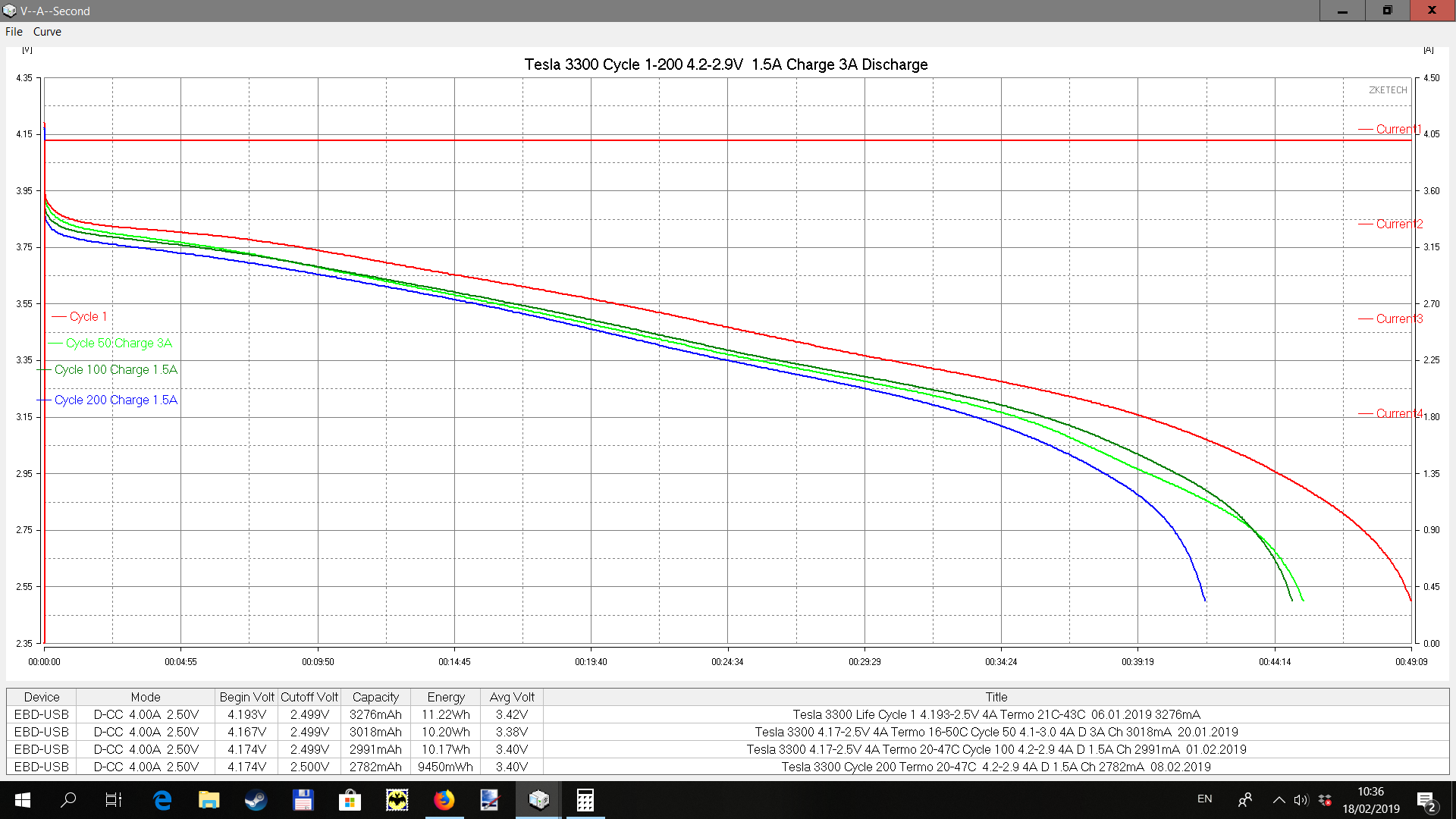Click the Cycle 1 legend label
Viewport: 1456px width, 819px height.
coord(88,316)
